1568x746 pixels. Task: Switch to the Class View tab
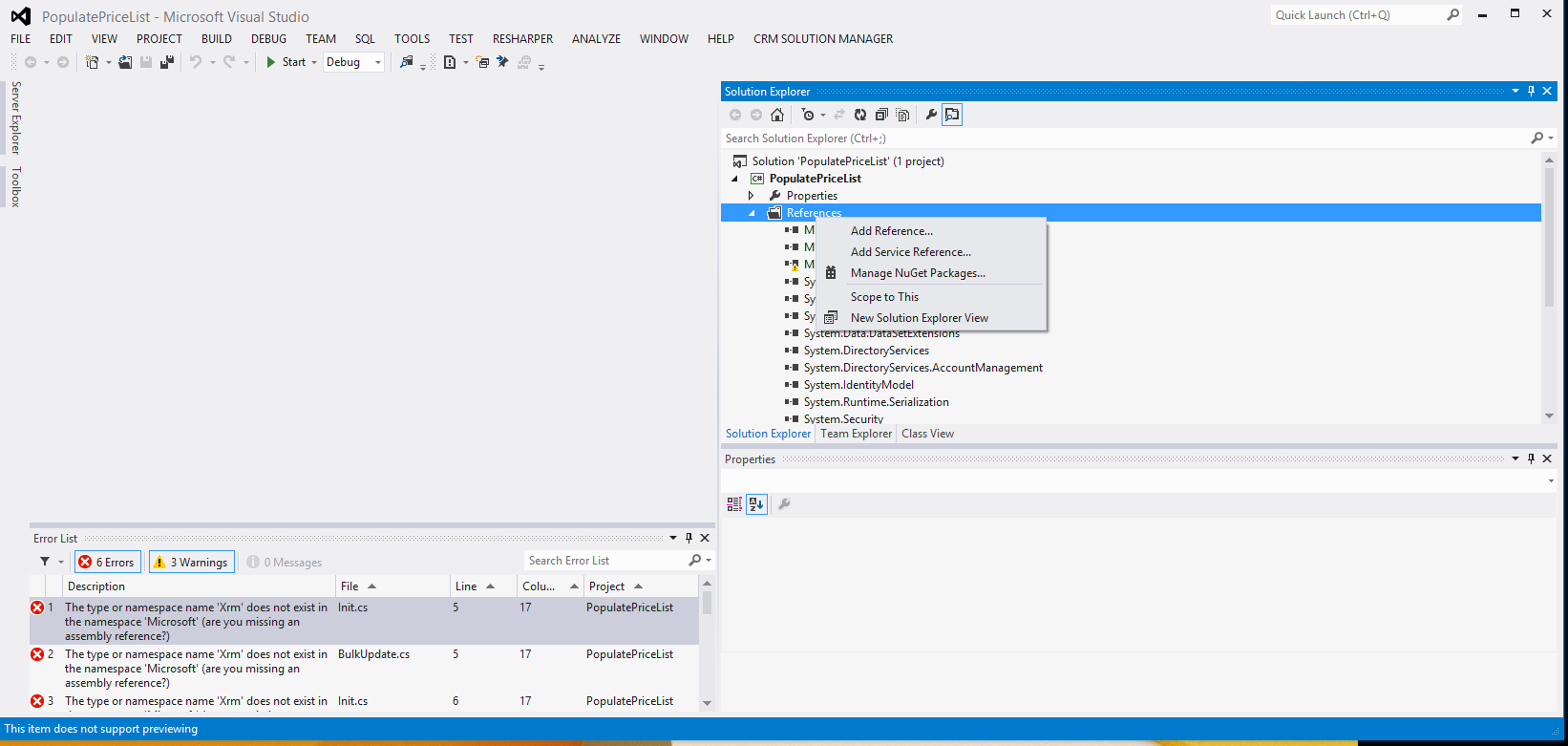927,434
